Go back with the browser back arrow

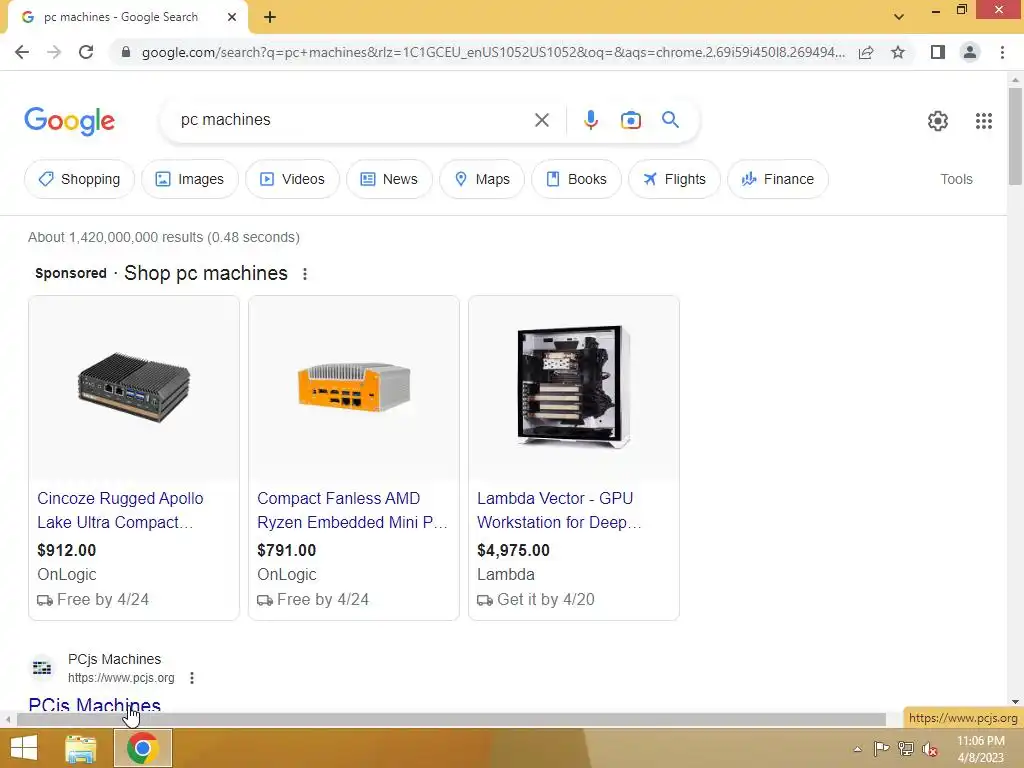pyautogui.click(x=22, y=52)
